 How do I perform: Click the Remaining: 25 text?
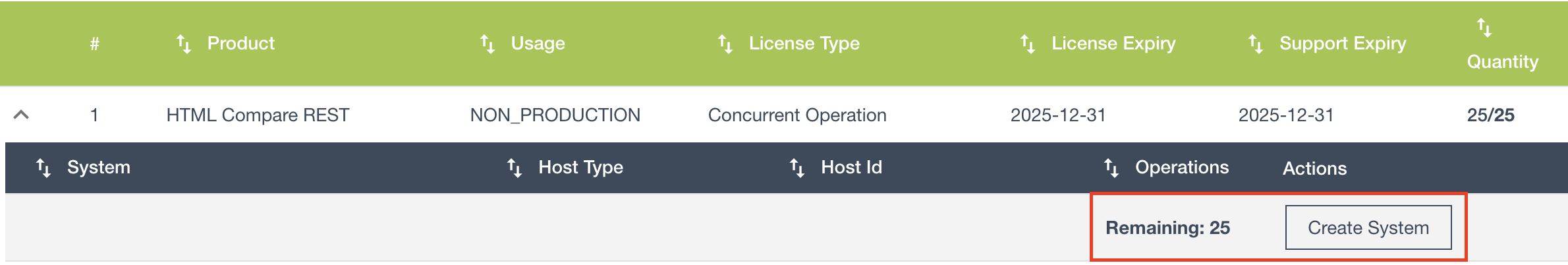pos(1167,227)
